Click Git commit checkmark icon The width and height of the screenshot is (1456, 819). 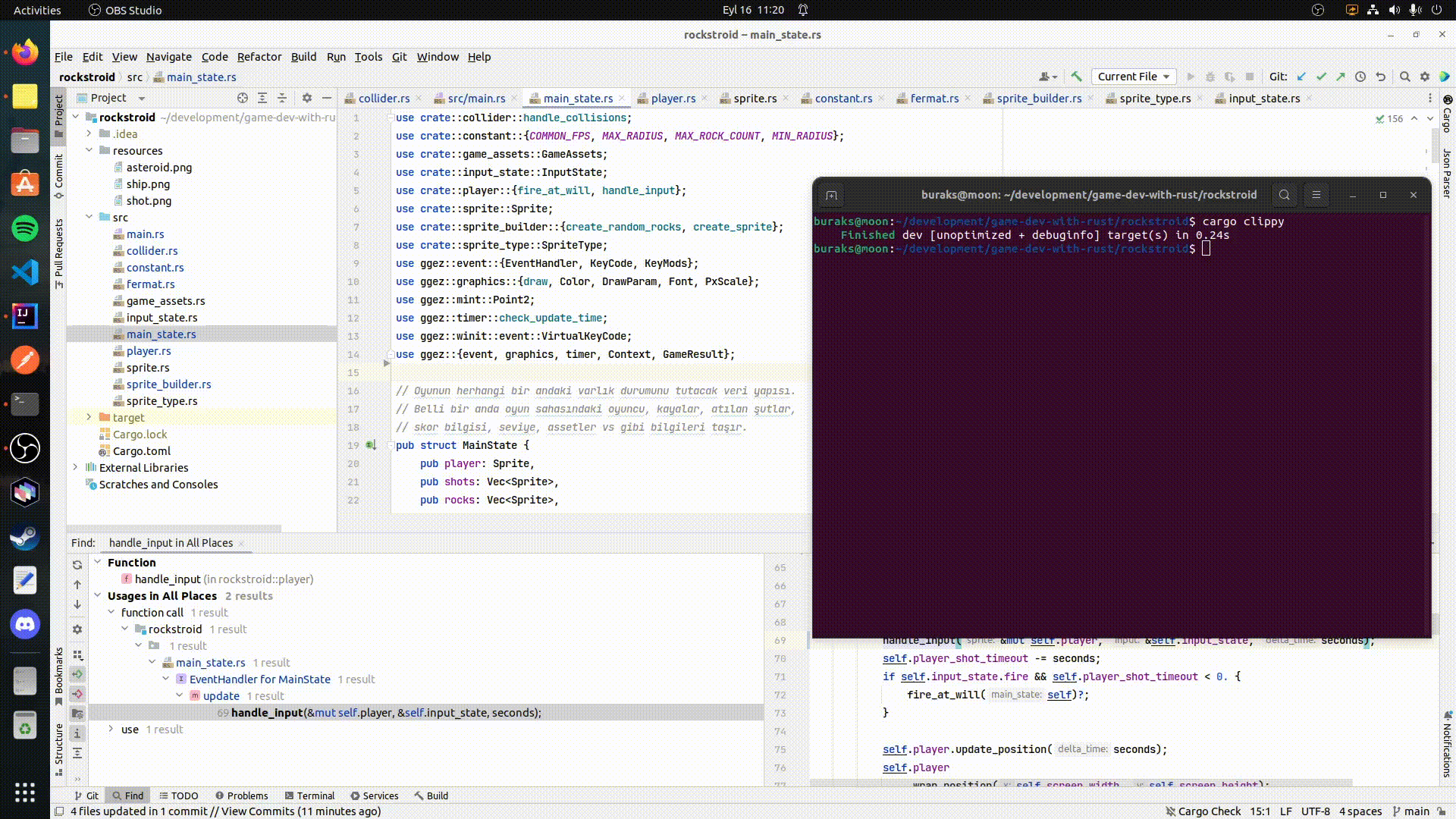[x=1322, y=77]
